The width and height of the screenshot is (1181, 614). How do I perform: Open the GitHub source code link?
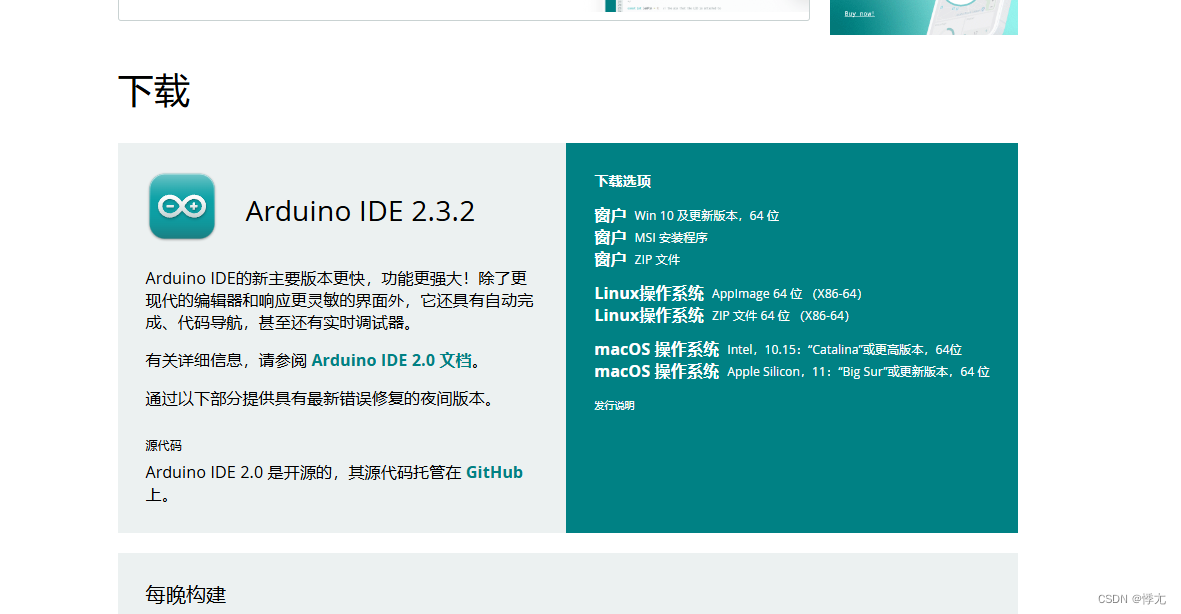click(494, 472)
